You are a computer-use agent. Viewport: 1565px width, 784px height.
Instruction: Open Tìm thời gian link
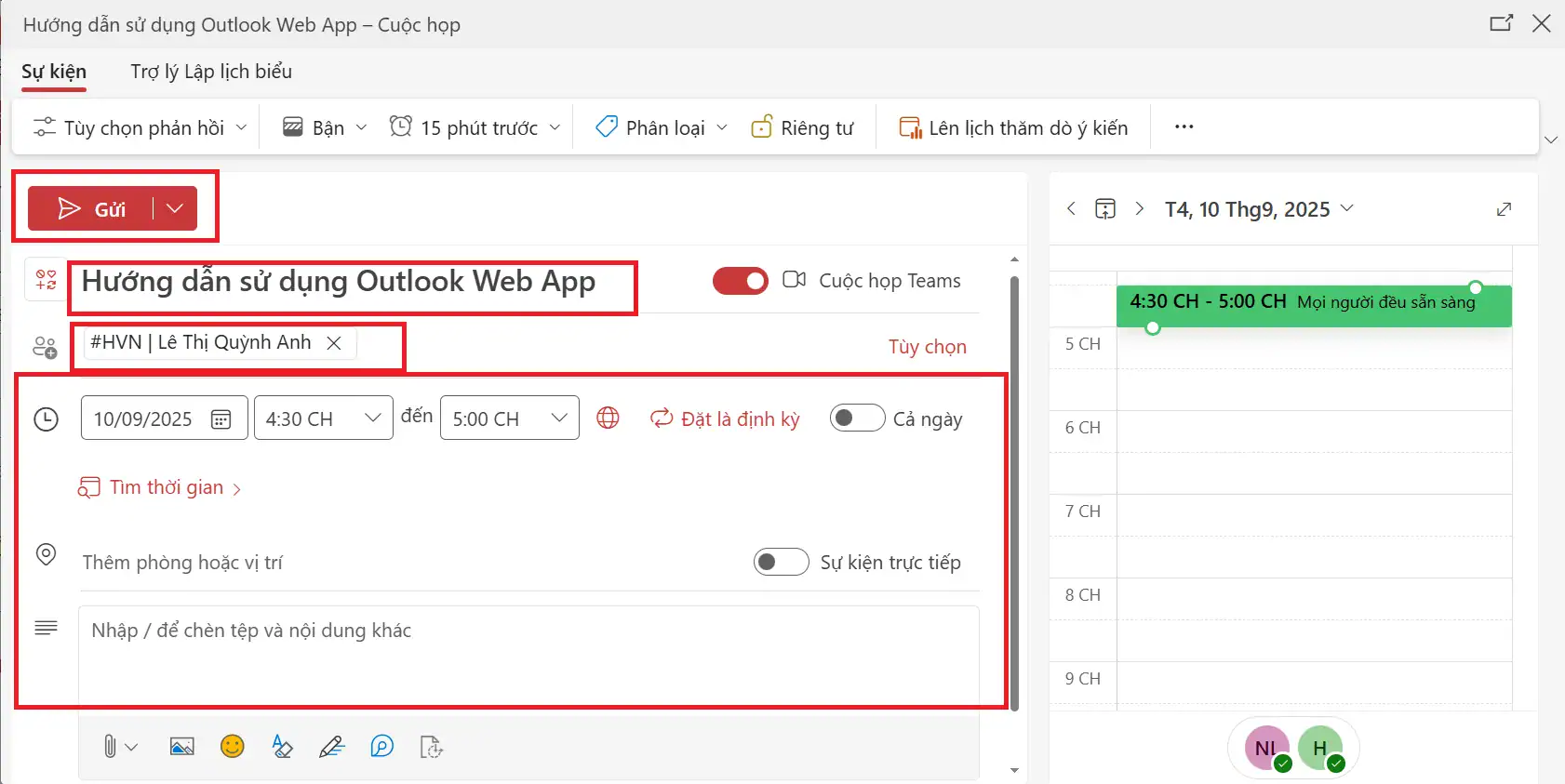159,487
